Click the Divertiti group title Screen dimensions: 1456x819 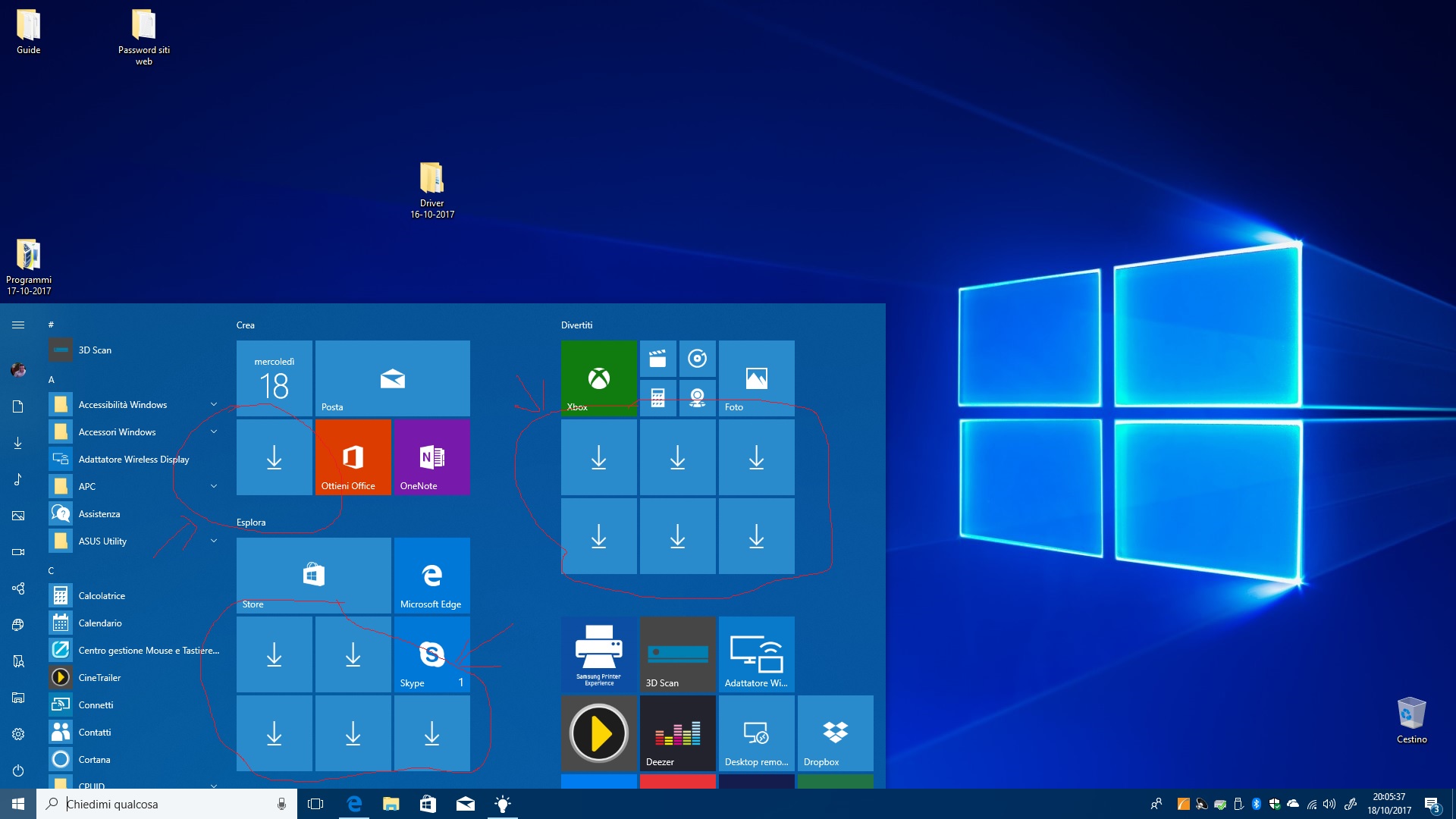pos(576,325)
